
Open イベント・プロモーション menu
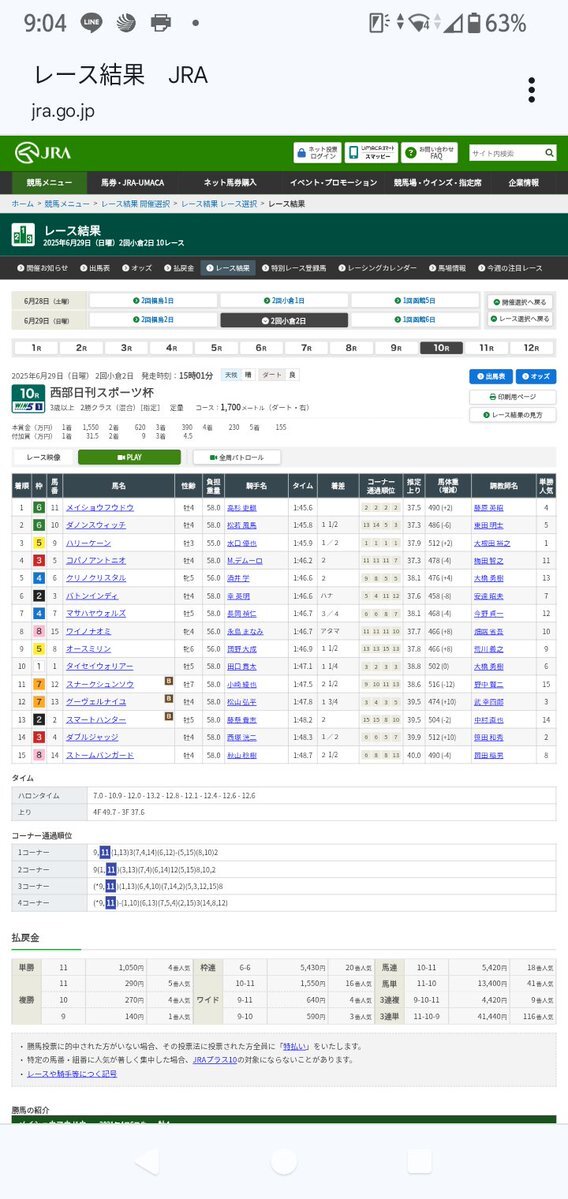pyautogui.click(x=333, y=184)
